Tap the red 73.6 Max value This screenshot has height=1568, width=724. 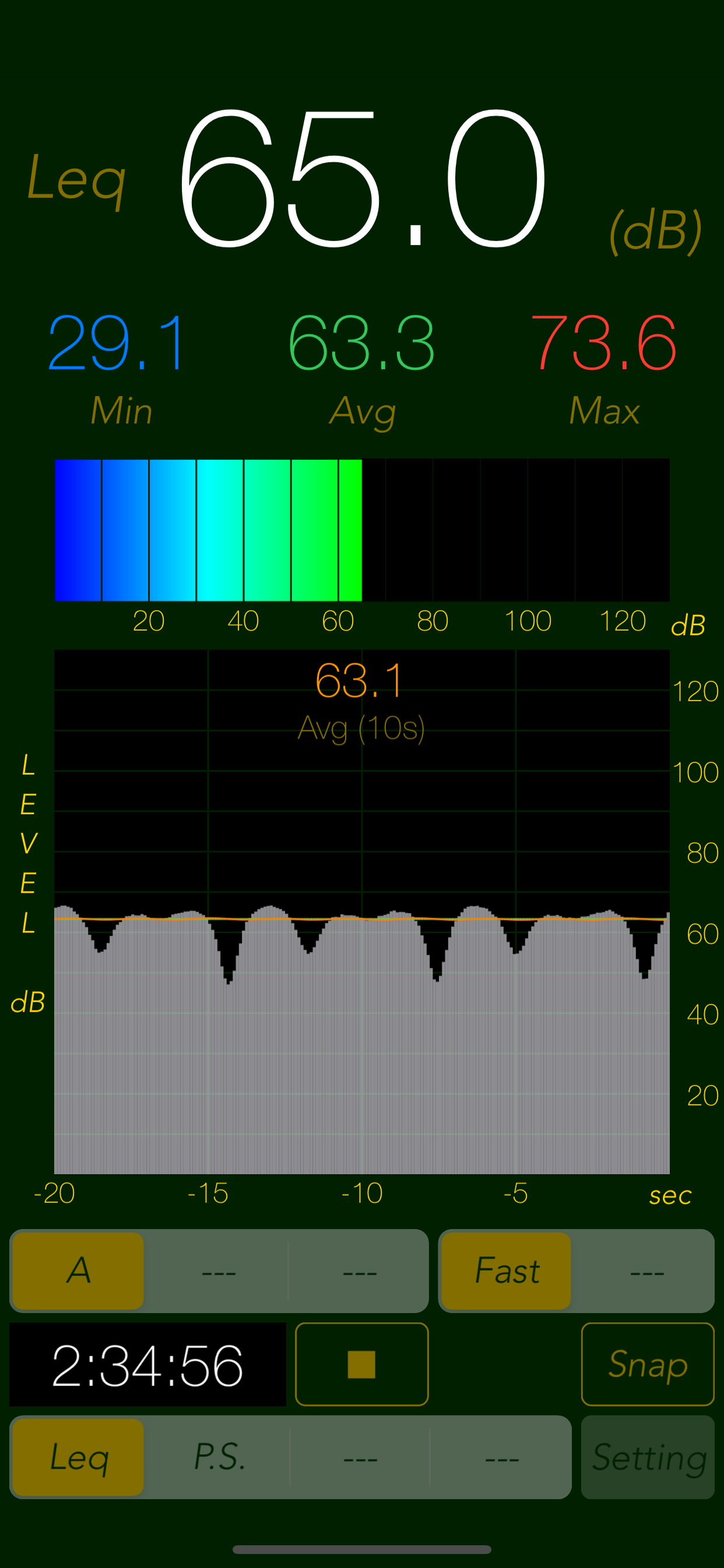pos(603,344)
